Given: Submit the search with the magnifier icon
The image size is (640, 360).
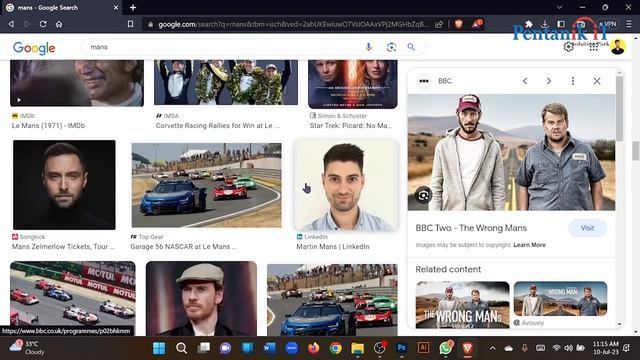Looking at the screenshot, I should pos(411,47).
